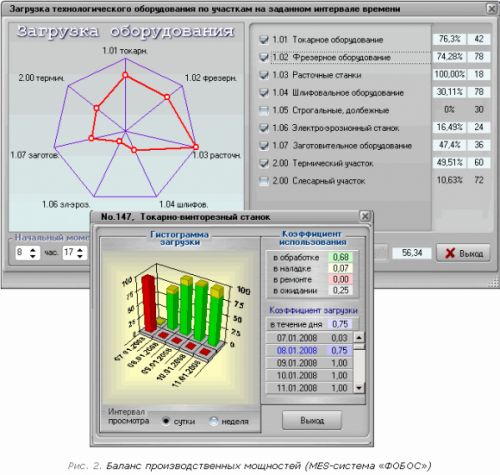
Task: Click the Выход button in machine No.147 dialog
Action: coord(312,420)
